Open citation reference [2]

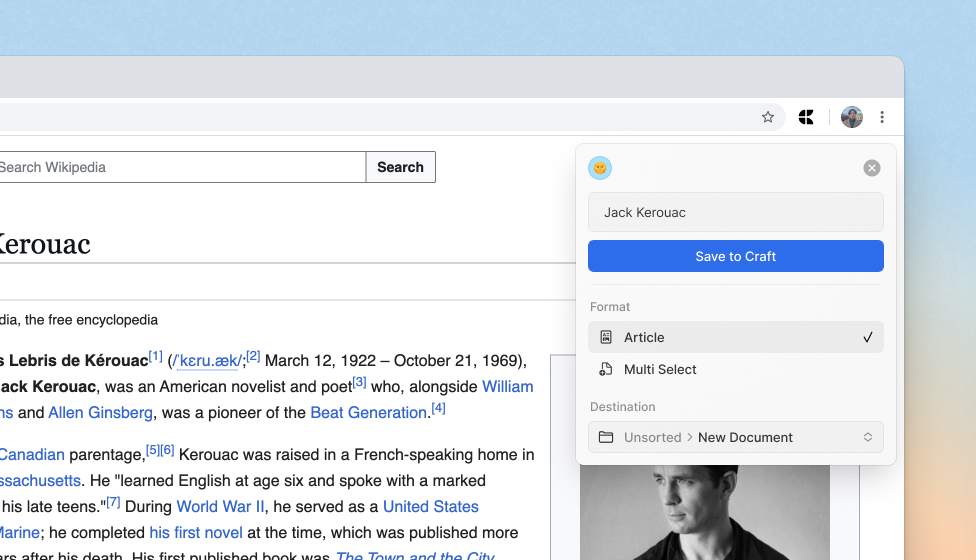tap(253, 357)
